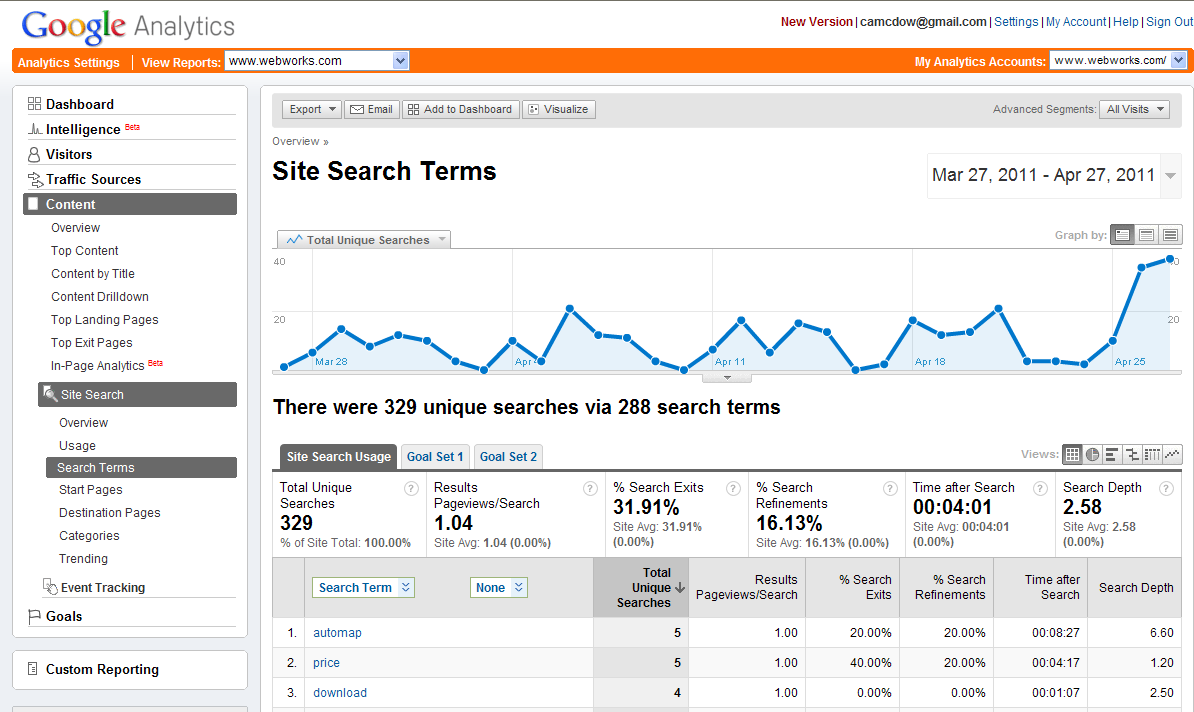The height and width of the screenshot is (712, 1194).
Task: Open Custom Reporting
Action: click(x=102, y=669)
